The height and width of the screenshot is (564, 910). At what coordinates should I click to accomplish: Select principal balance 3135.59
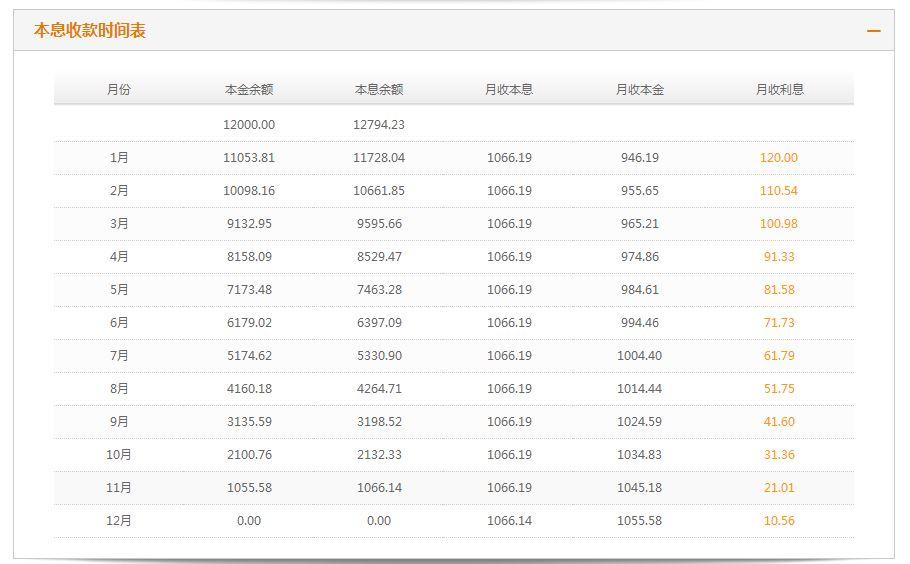click(249, 422)
